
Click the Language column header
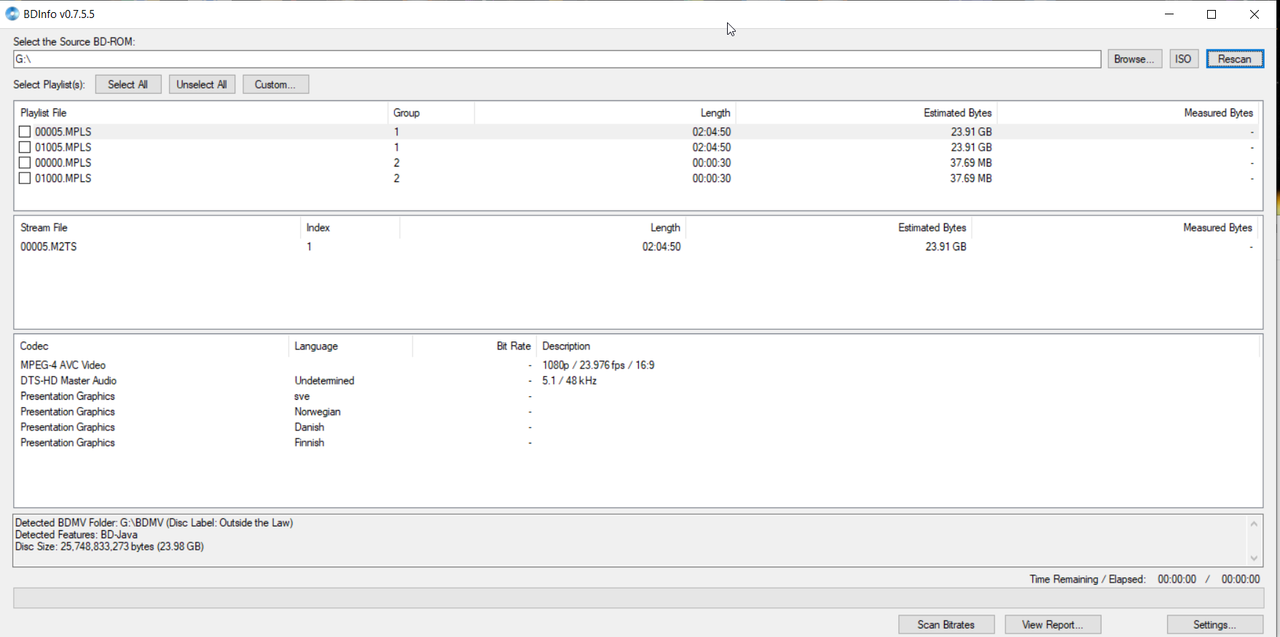[x=350, y=346]
